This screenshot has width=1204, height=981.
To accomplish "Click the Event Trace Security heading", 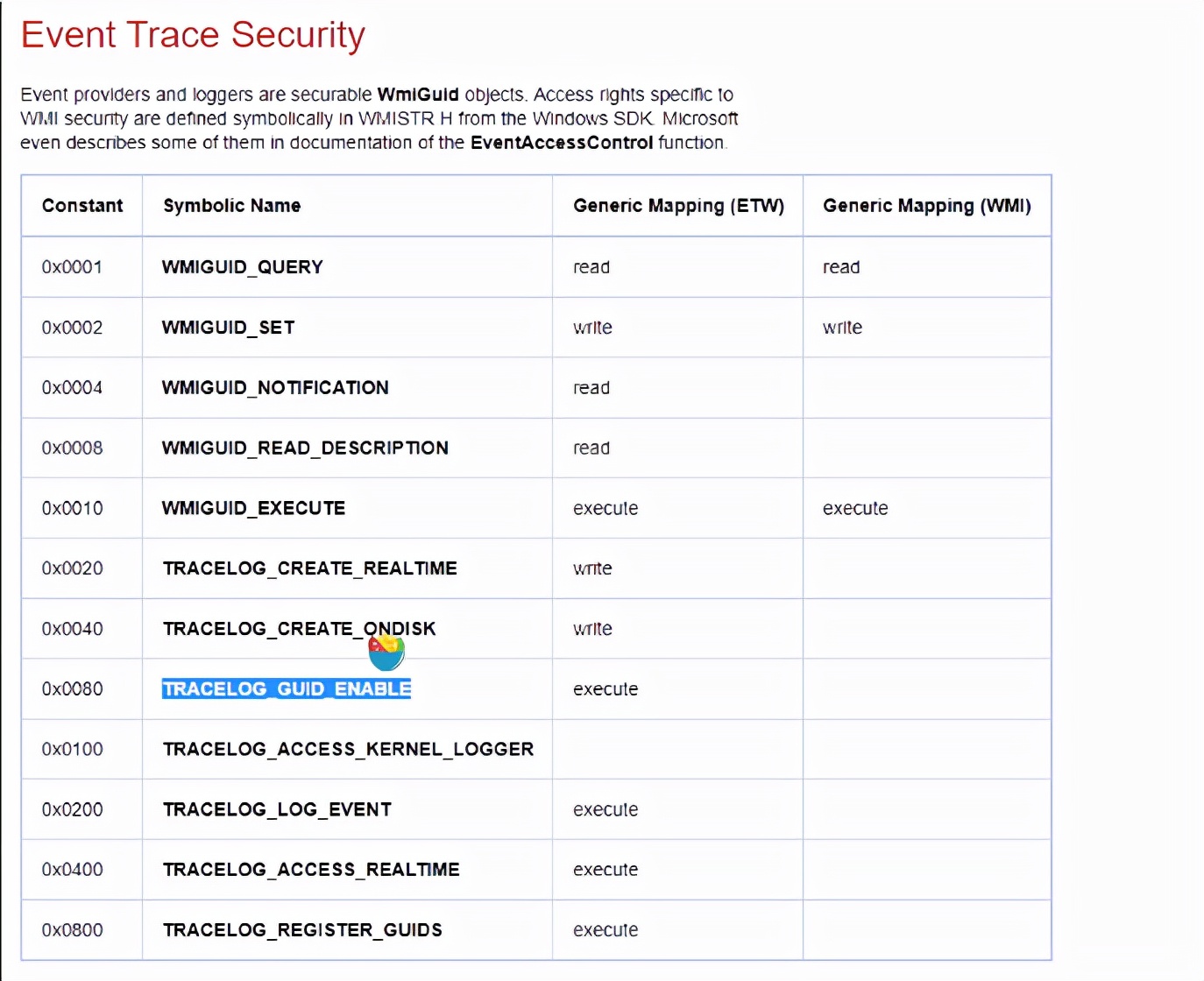I will coord(193,35).
